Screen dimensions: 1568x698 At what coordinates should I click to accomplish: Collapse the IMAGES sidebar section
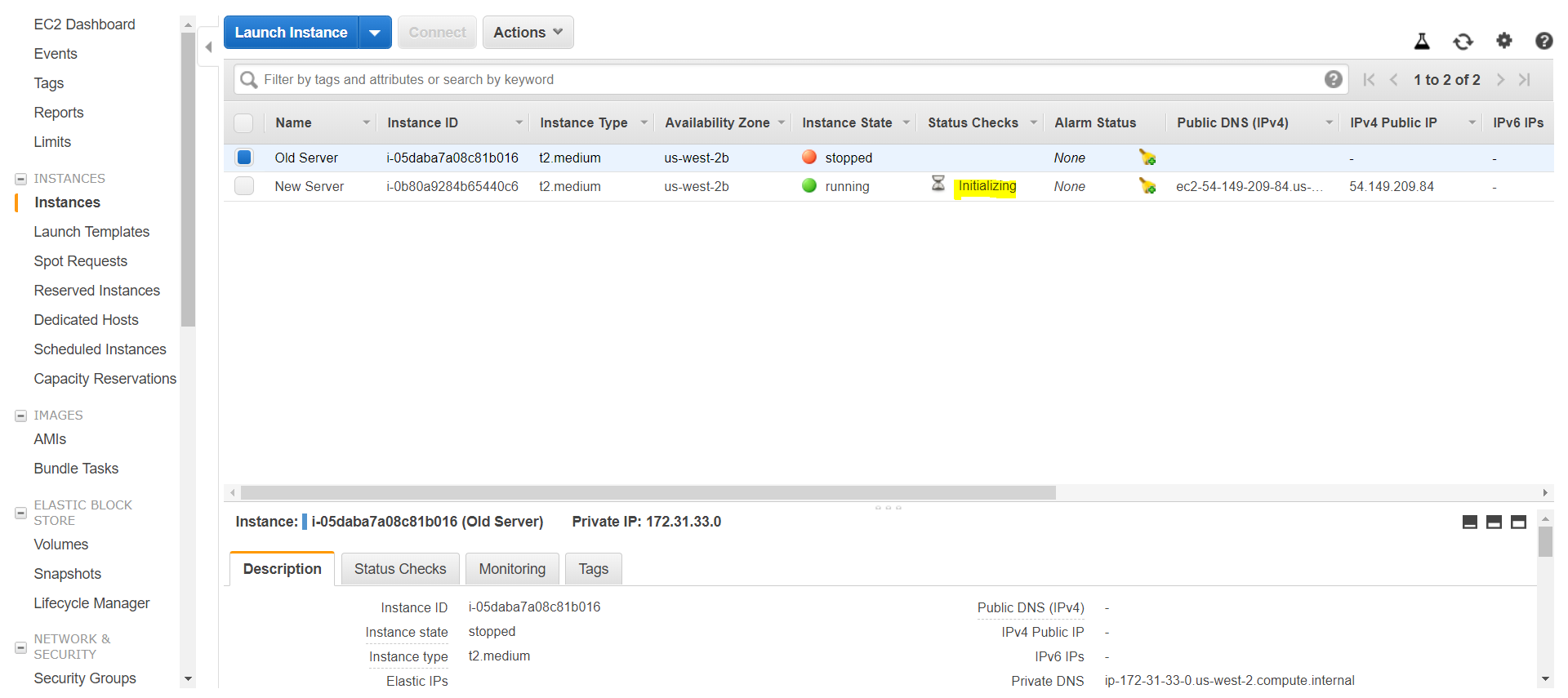click(20, 416)
